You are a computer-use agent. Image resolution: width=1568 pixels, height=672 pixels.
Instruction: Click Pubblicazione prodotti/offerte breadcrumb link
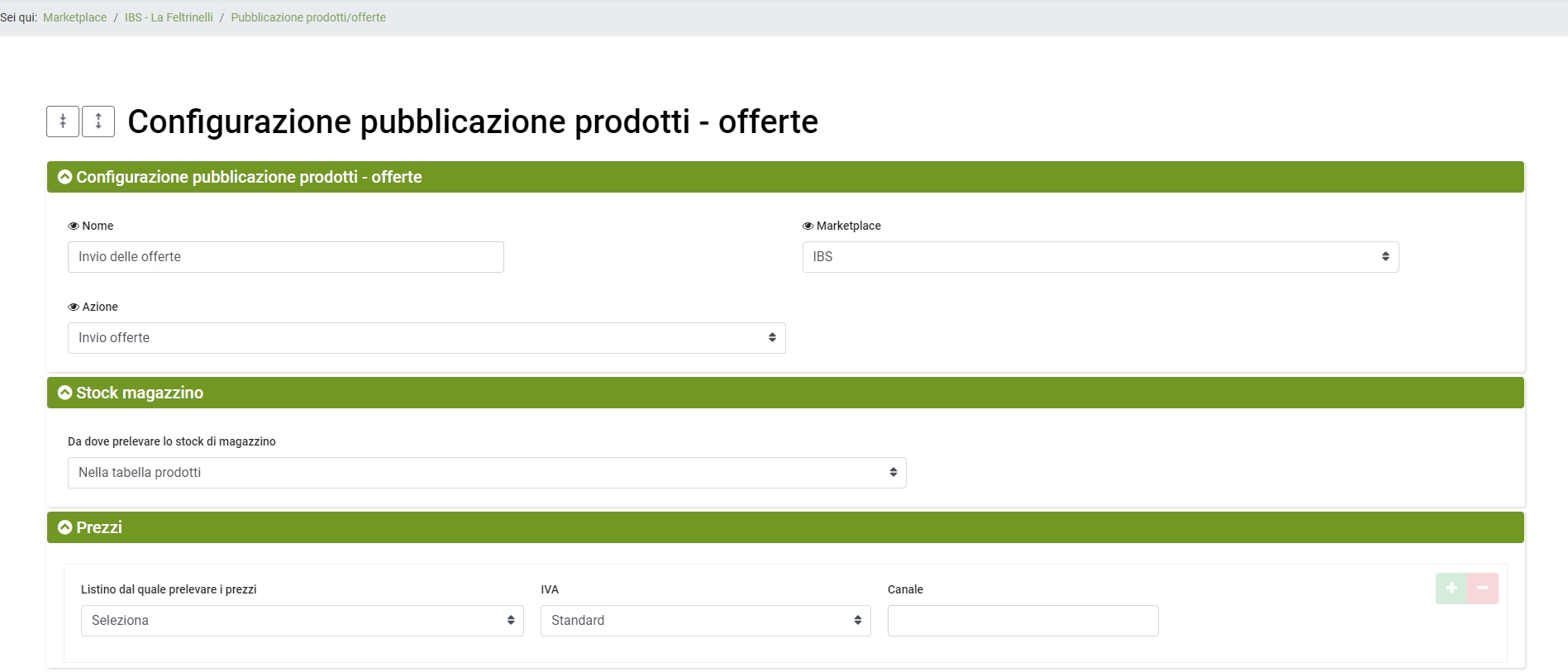tap(308, 17)
